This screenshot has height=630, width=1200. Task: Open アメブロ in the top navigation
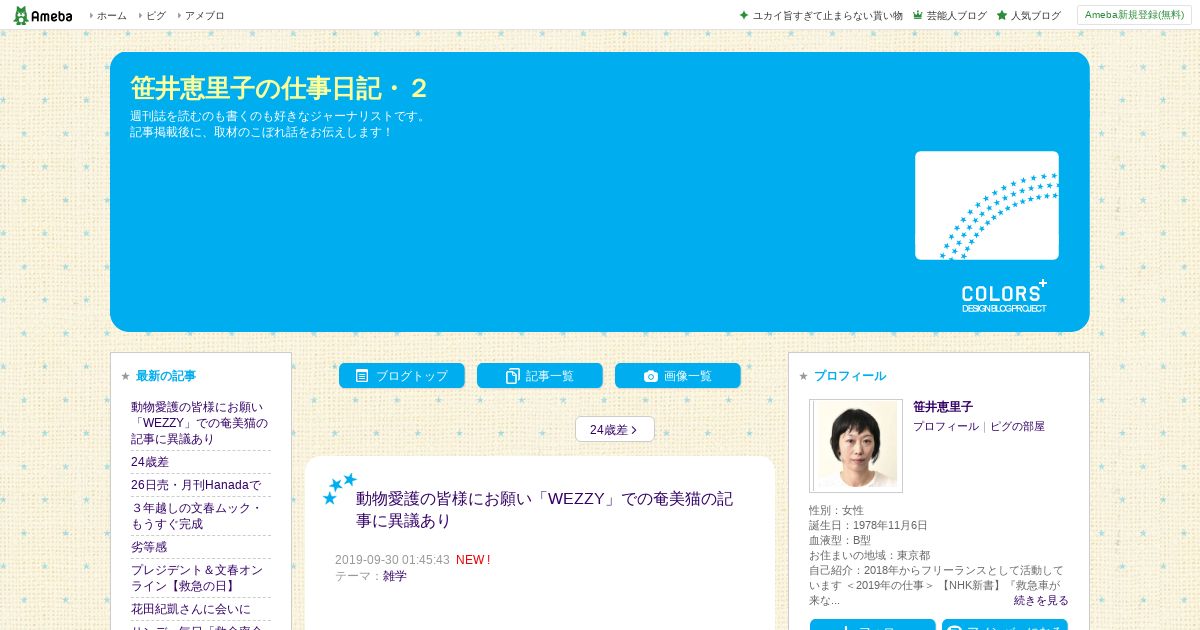(x=204, y=16)
